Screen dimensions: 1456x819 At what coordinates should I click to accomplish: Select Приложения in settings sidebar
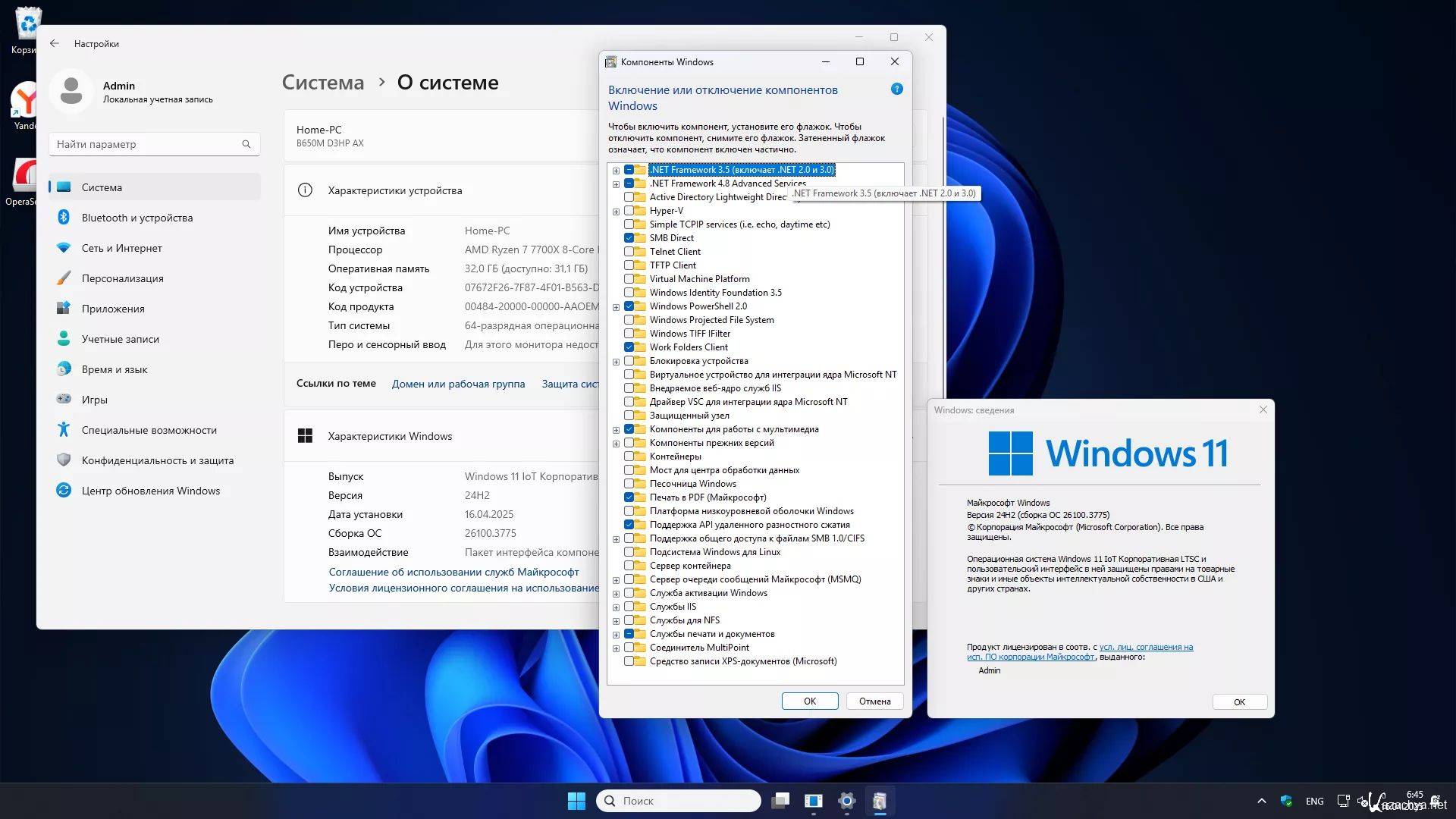(113, 309)
